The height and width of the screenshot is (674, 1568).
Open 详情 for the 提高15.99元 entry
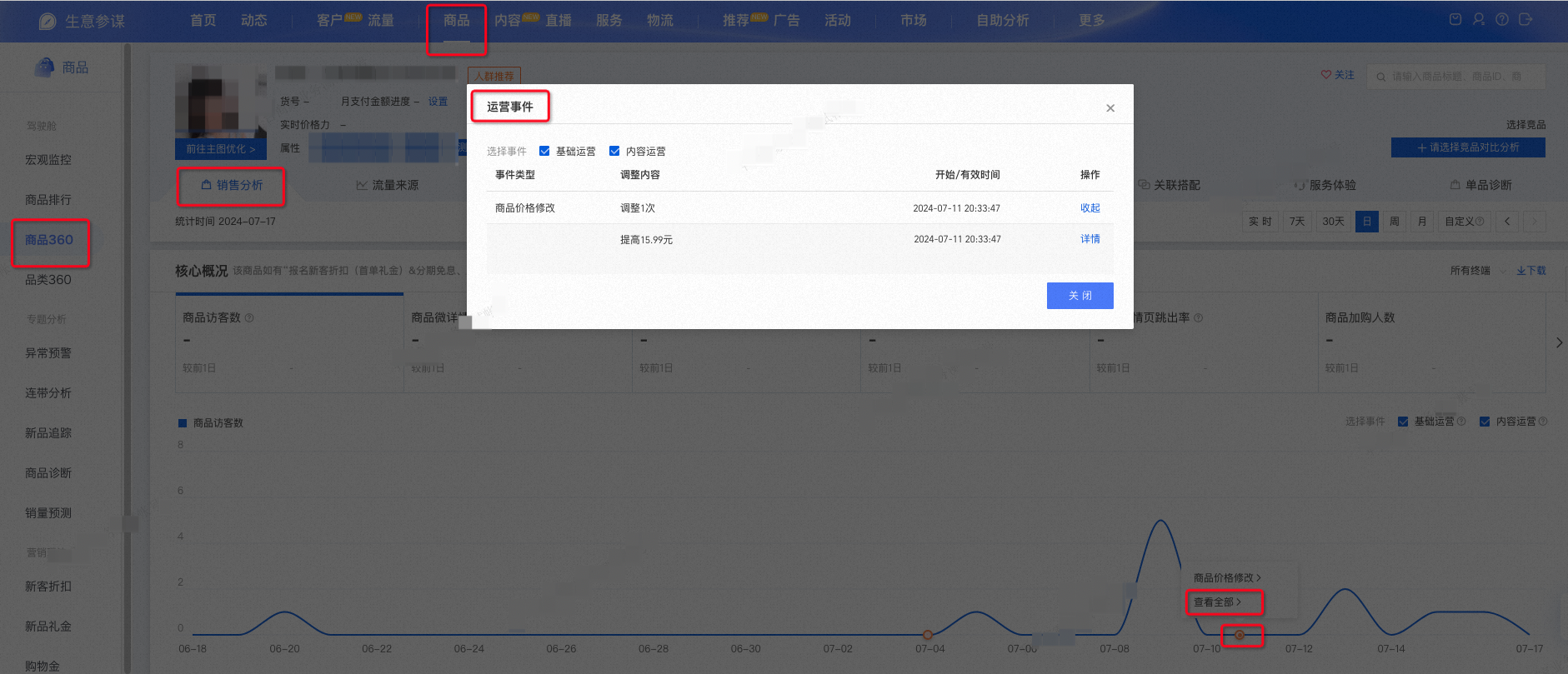click(1090, 239)
